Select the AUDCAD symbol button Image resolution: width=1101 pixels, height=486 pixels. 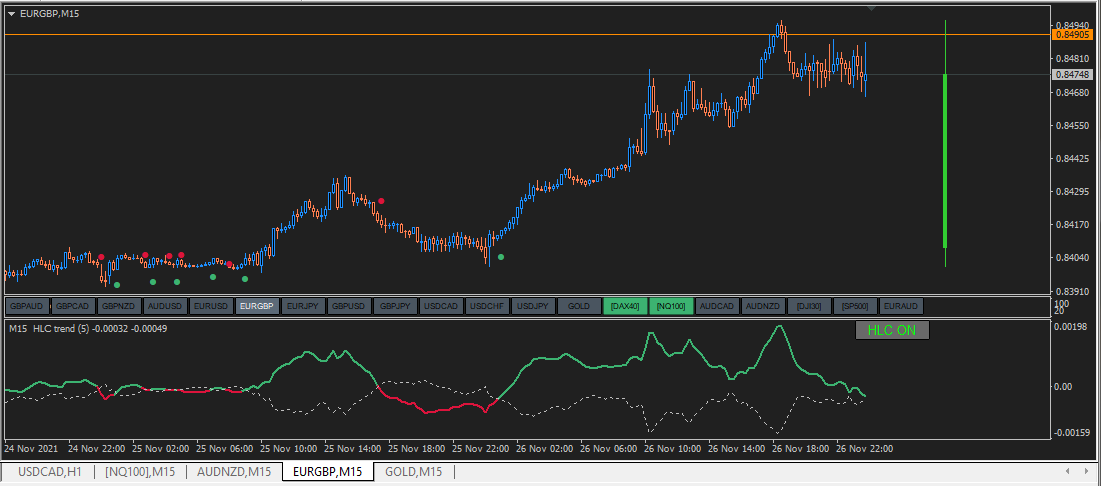(717, 306)
